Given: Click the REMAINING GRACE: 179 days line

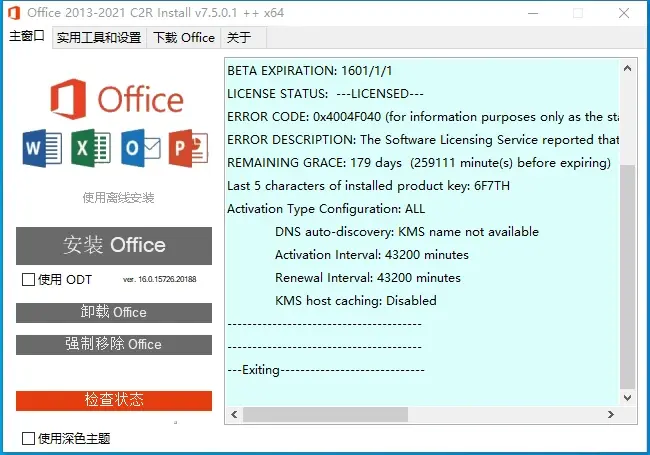Looking at the screenshot, I should point(419,163).
